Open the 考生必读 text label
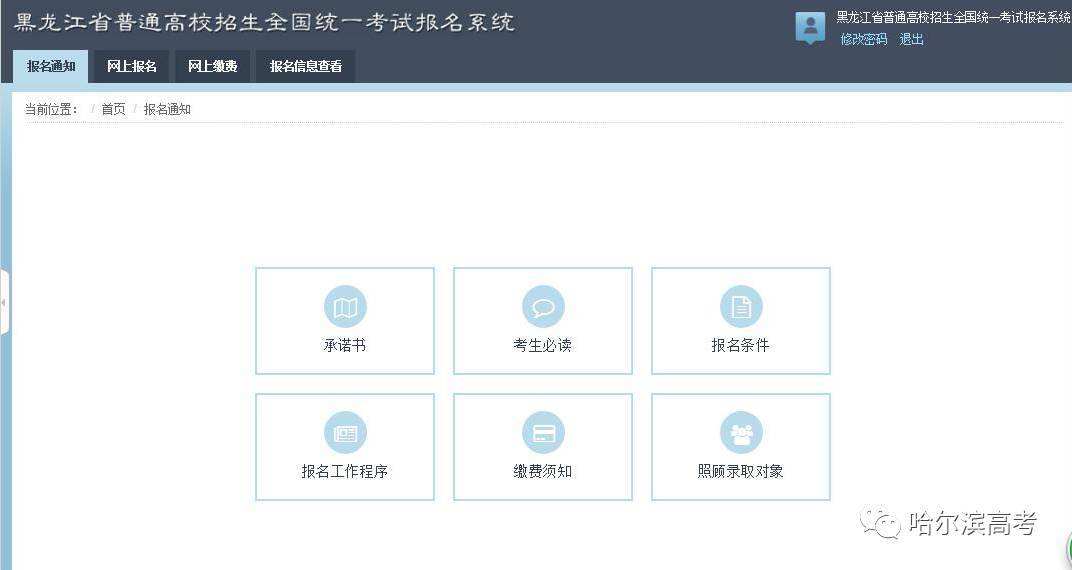Screen dimensions: 1072x570 pyautogui.click(x=543, y=345)
